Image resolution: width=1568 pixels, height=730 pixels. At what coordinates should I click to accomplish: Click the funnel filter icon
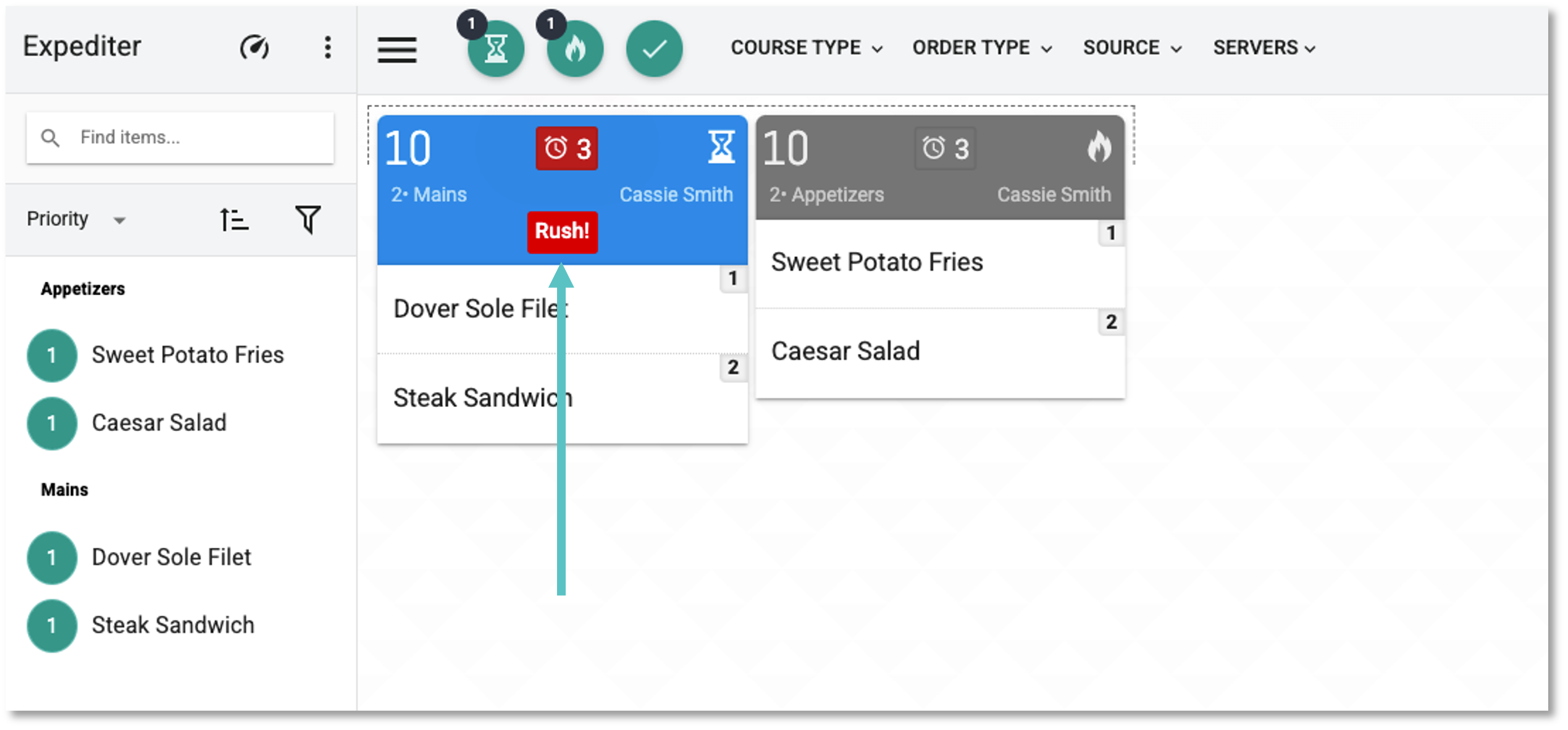tap(308, 220)
